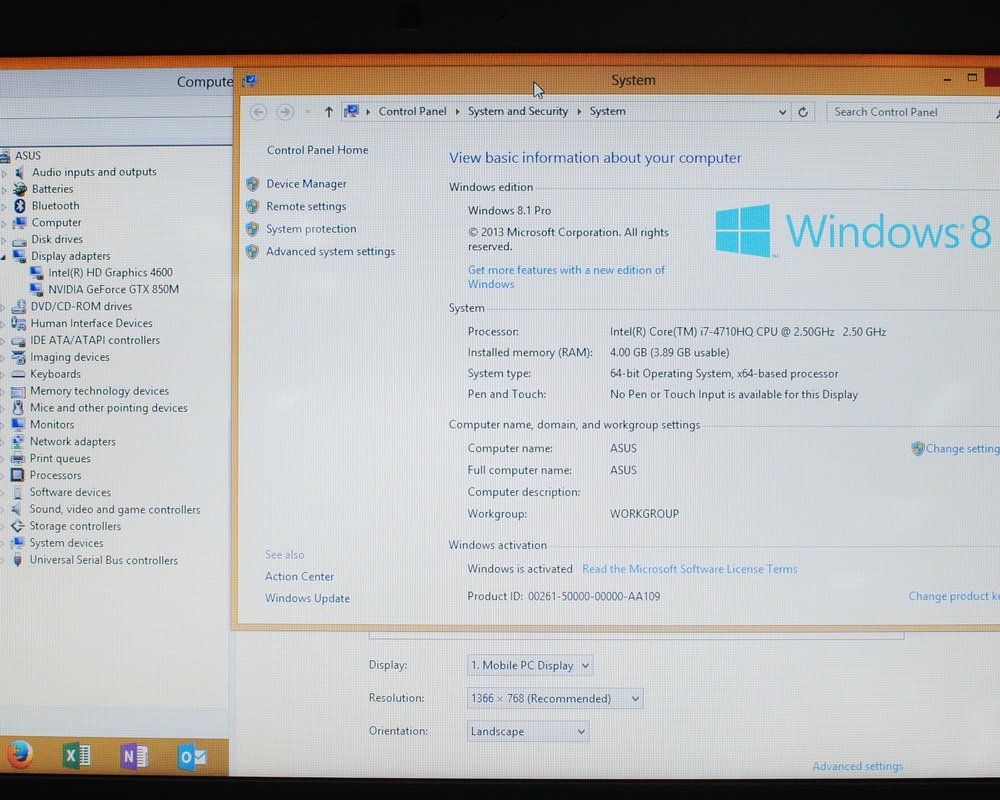Click the Batteries device icon

coord(20,189)
